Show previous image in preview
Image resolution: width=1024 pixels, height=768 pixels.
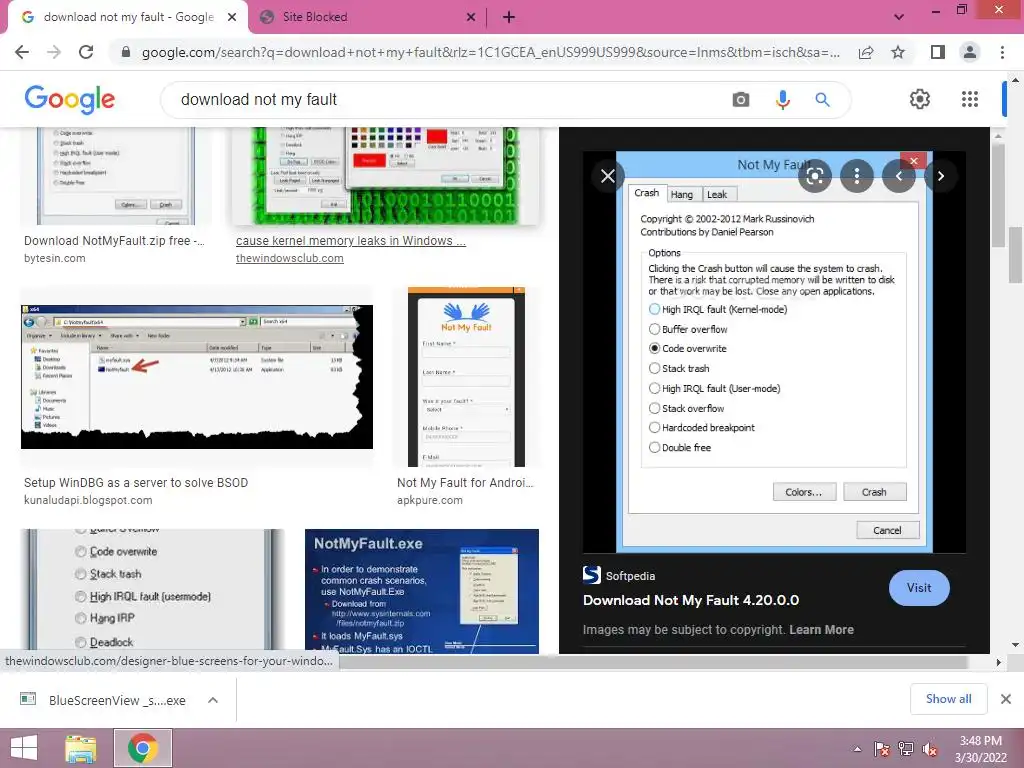899,176
